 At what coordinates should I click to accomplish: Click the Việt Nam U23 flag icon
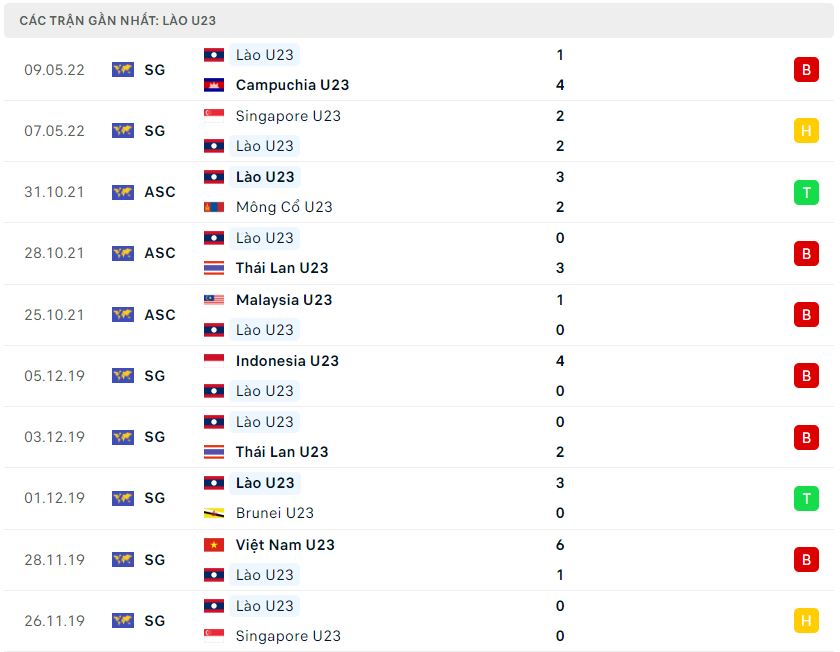(214, 545)
